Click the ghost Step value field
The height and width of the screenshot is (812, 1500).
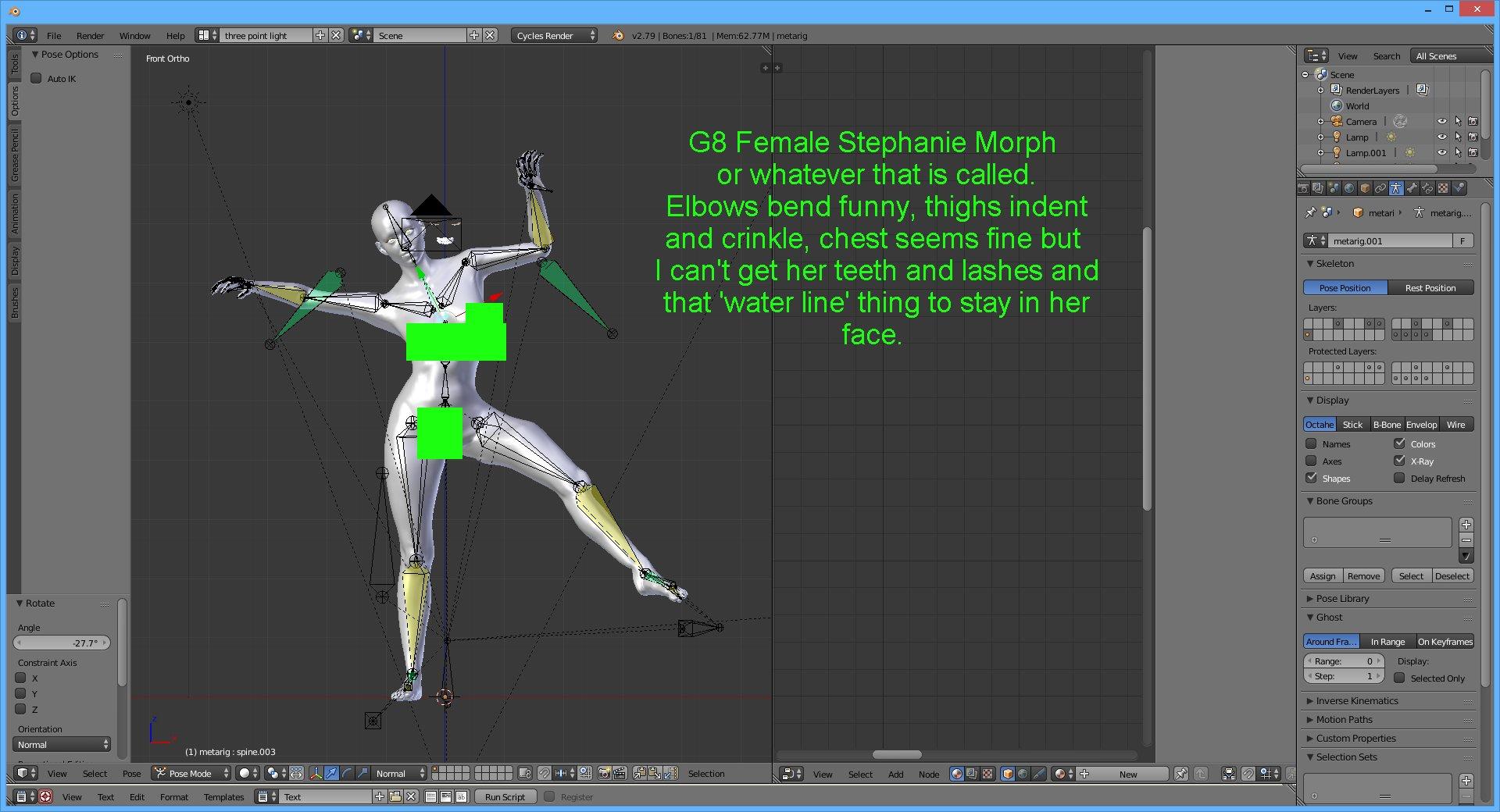(1343, 676)
